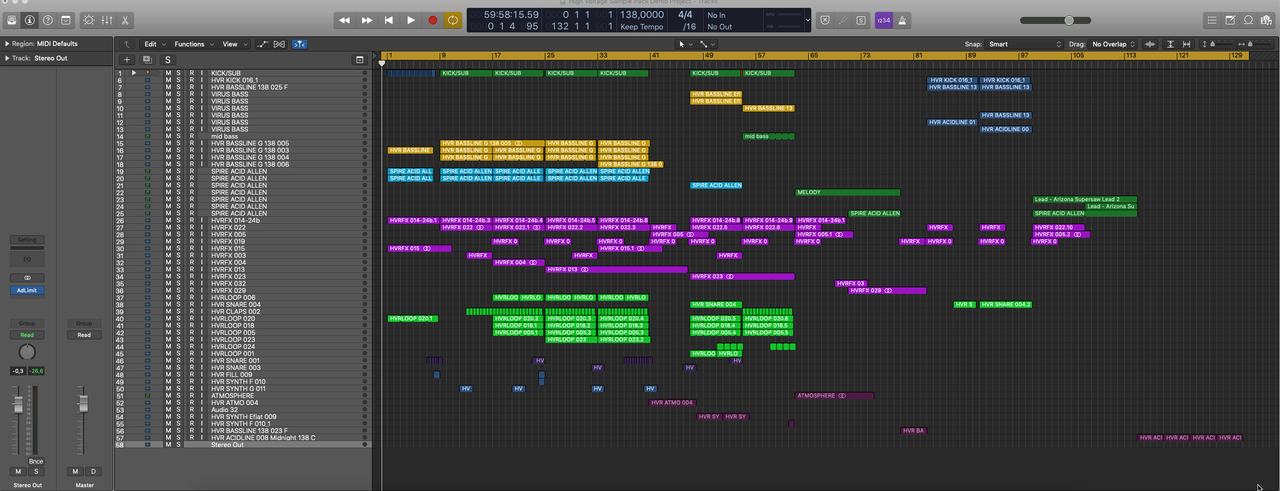Open the left-click Pointer tool menu
The width and height of the screenshot is (1280, 491).
(686, 44)
